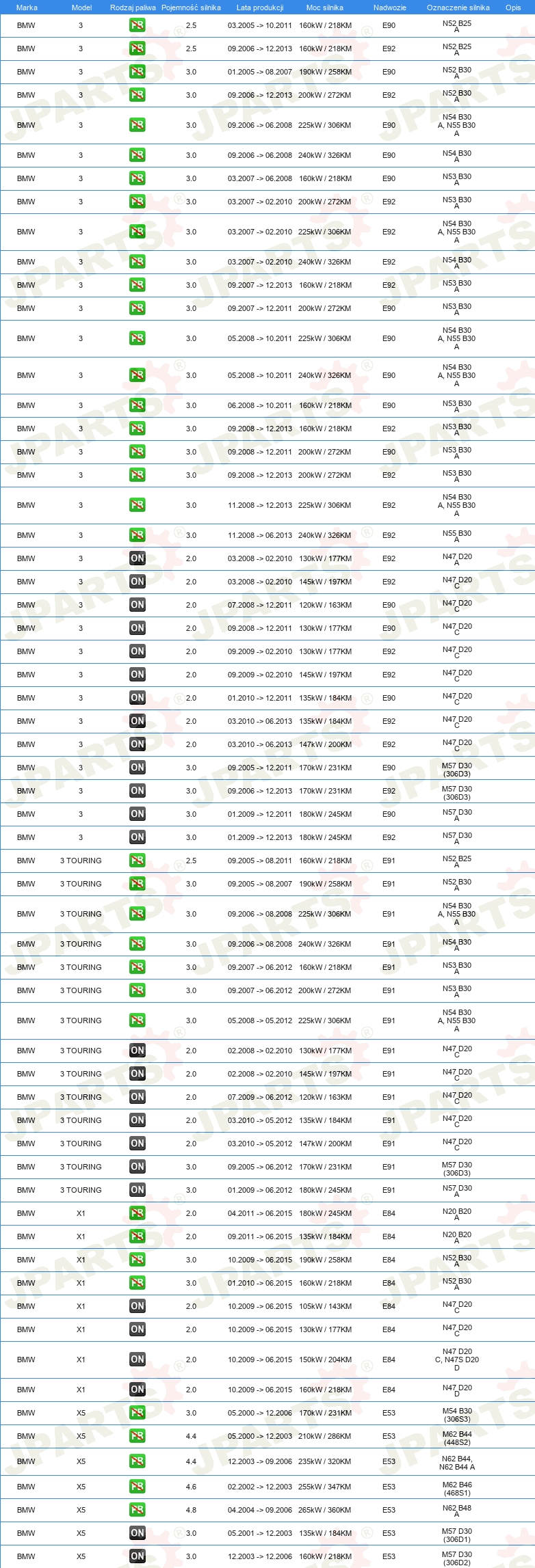Click the petrol icon in the 3 Touring 09.2005 -> 08.2011 row
Screen dimensions: 535x1568
point(137,861)
